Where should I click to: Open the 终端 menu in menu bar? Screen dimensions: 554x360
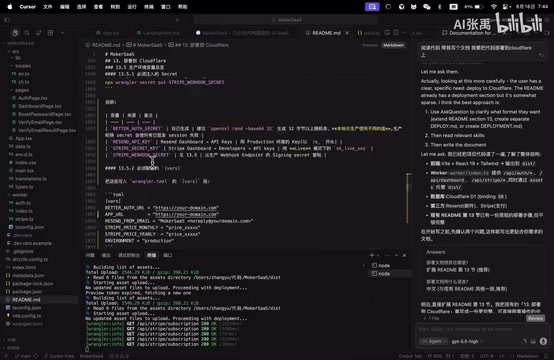(x=149, y=6)
